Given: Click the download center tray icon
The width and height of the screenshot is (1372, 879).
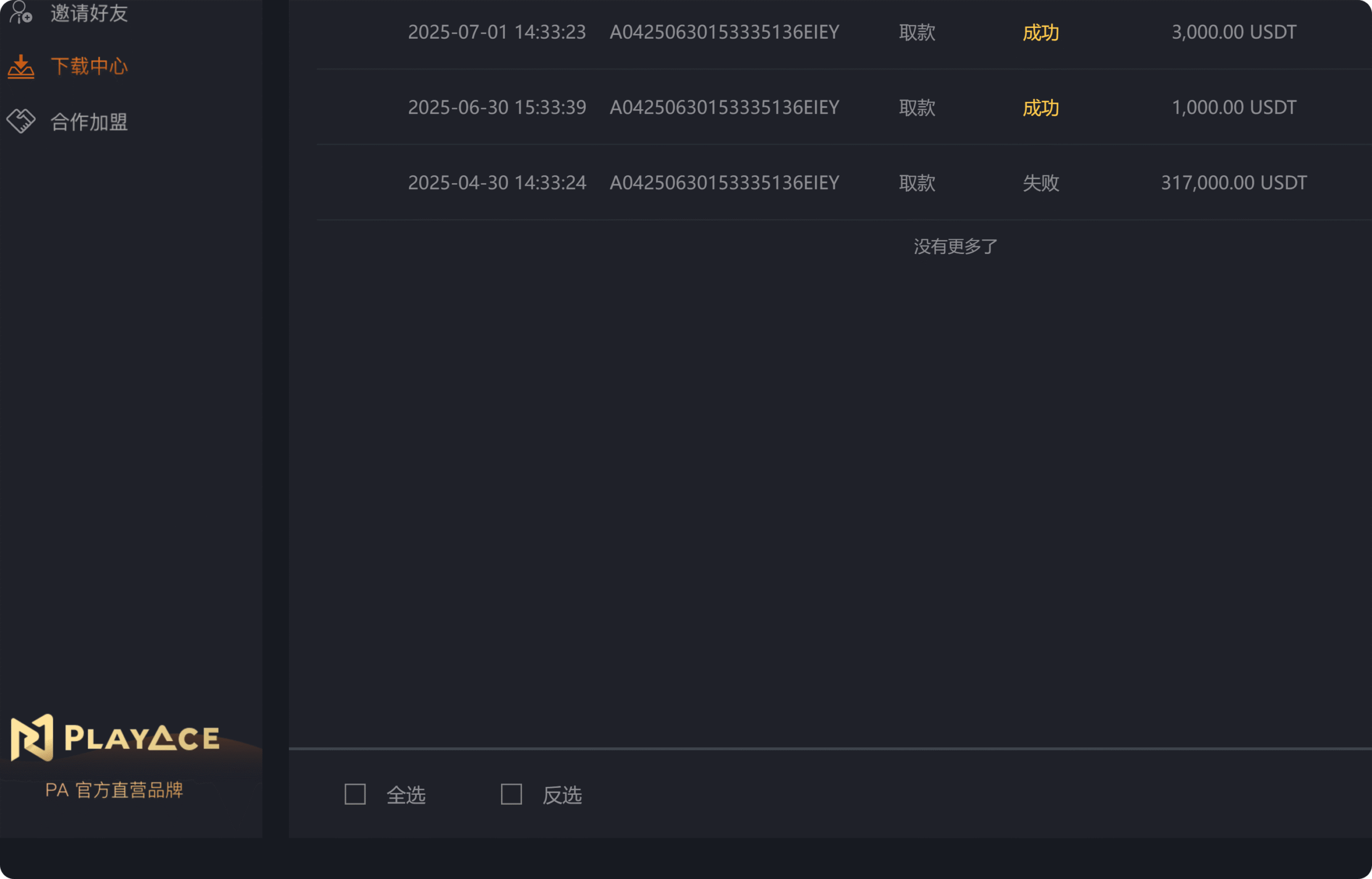Looking at the screenshot, I should tap(21, 66).
